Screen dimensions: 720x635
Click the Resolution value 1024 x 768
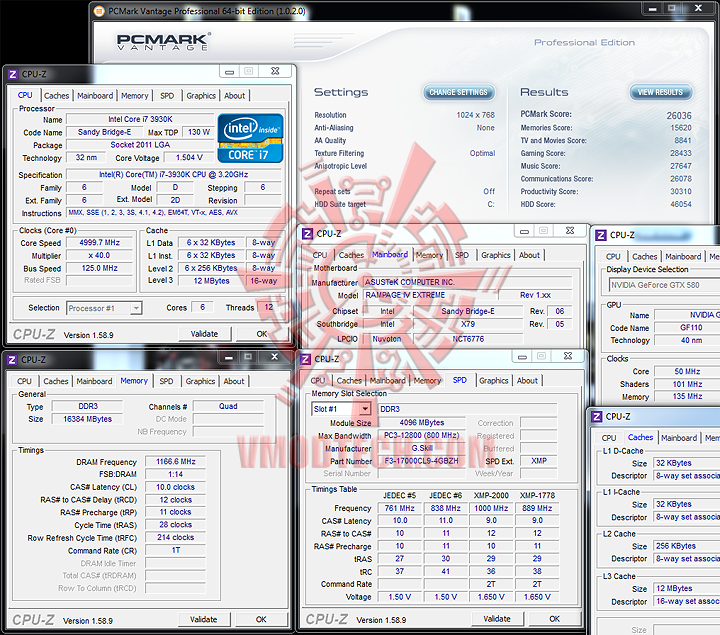point(475,115)
